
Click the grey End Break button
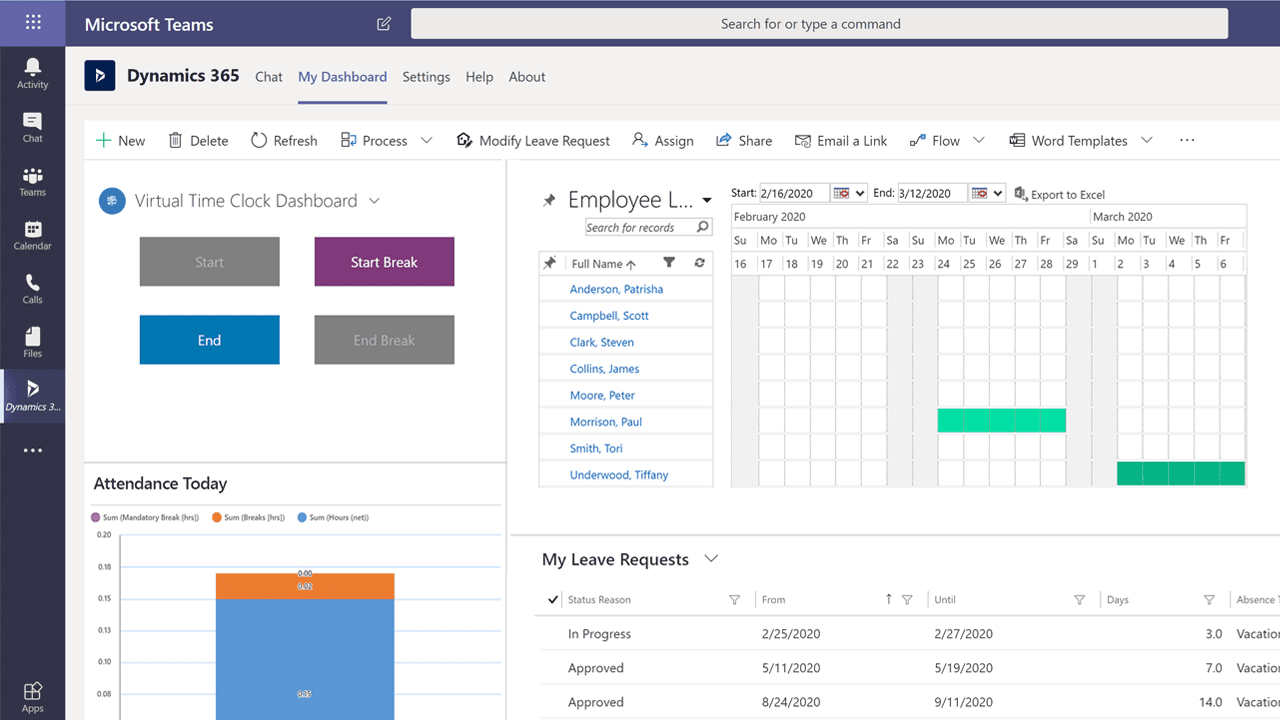(x=384, y=340)
